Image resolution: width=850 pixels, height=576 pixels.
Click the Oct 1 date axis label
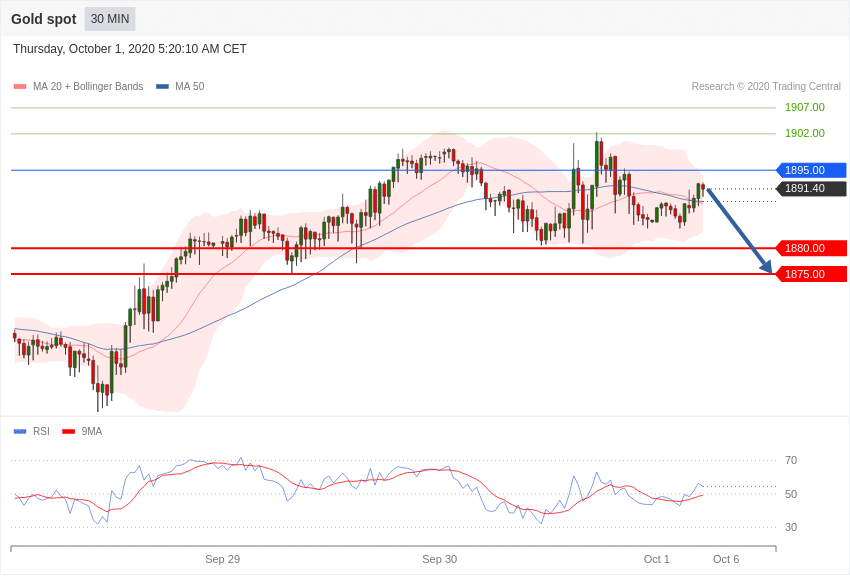click(x=656, y=559)
